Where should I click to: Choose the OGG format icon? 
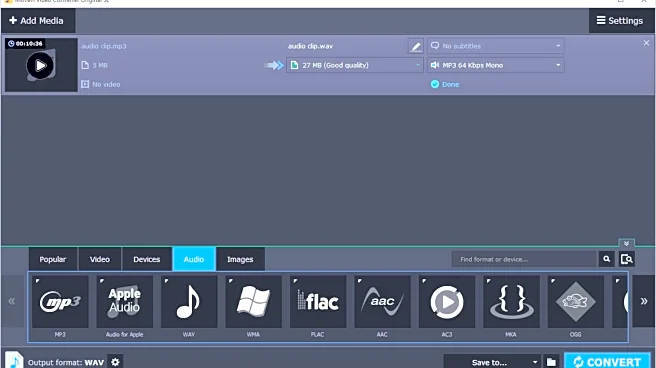(x=575, y=302)
